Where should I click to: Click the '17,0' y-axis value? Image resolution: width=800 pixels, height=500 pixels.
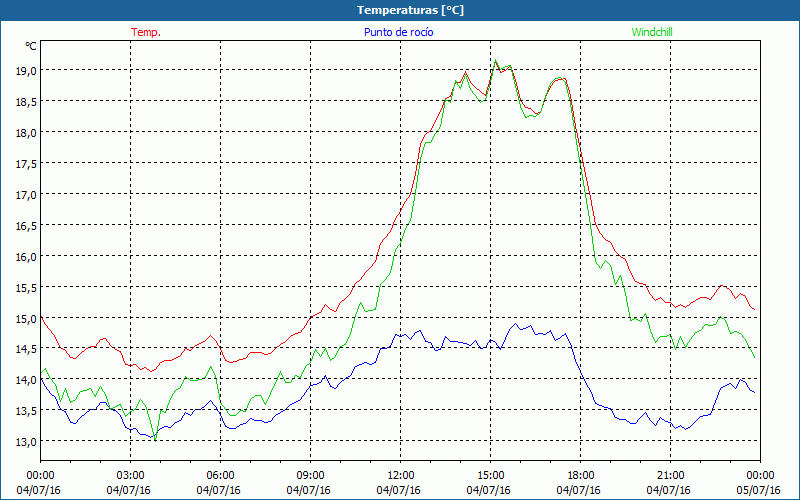click(26, 194)
